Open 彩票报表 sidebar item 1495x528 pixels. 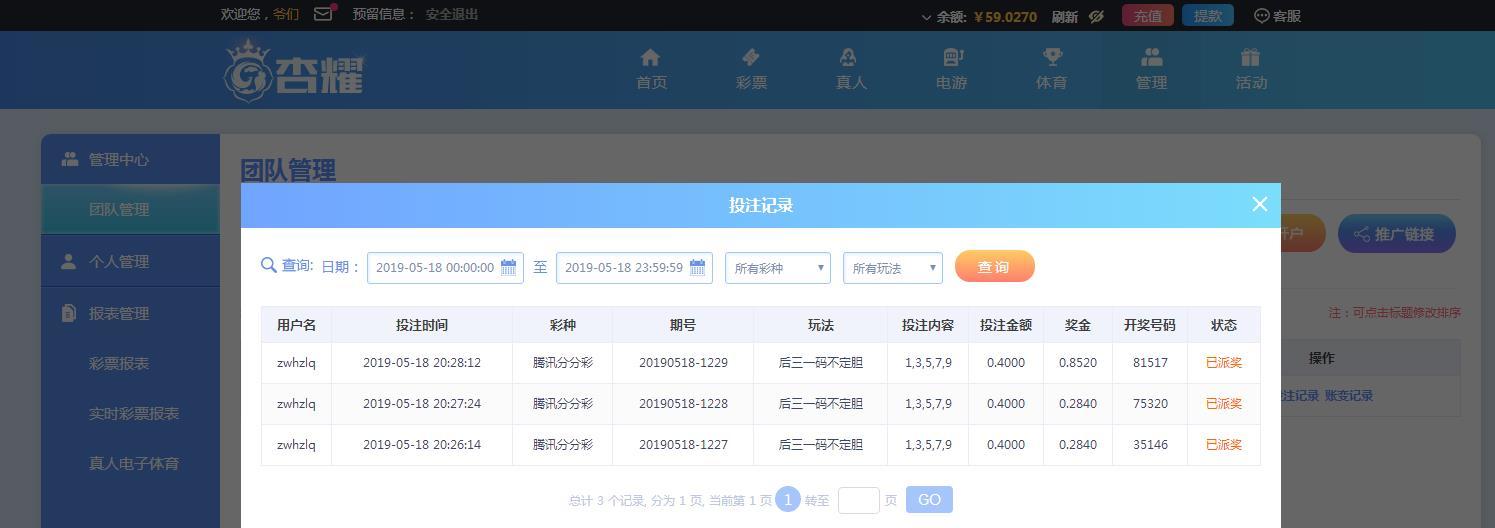point(119,363)
